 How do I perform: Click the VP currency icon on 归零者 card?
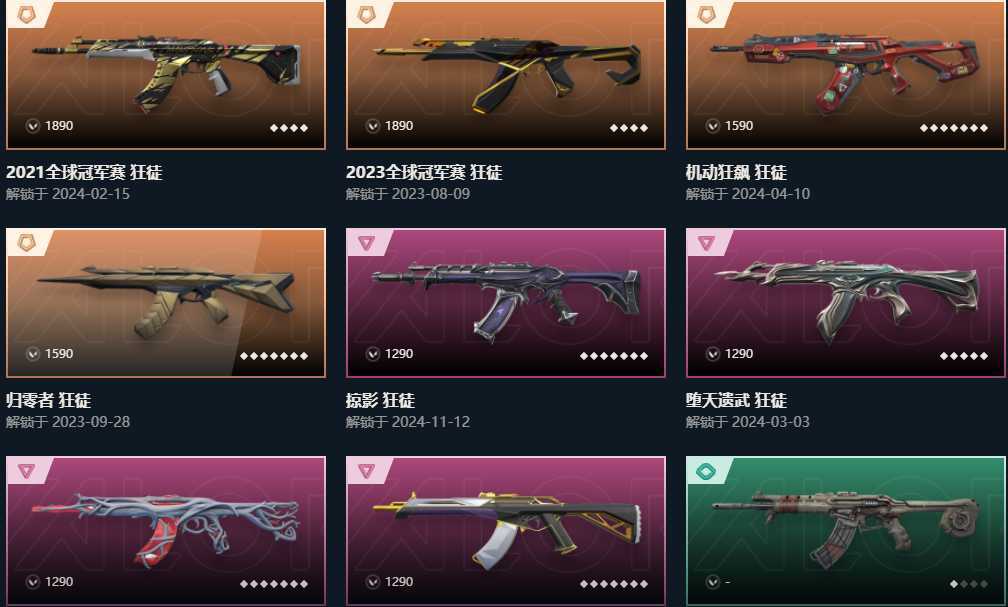point(33,354)
